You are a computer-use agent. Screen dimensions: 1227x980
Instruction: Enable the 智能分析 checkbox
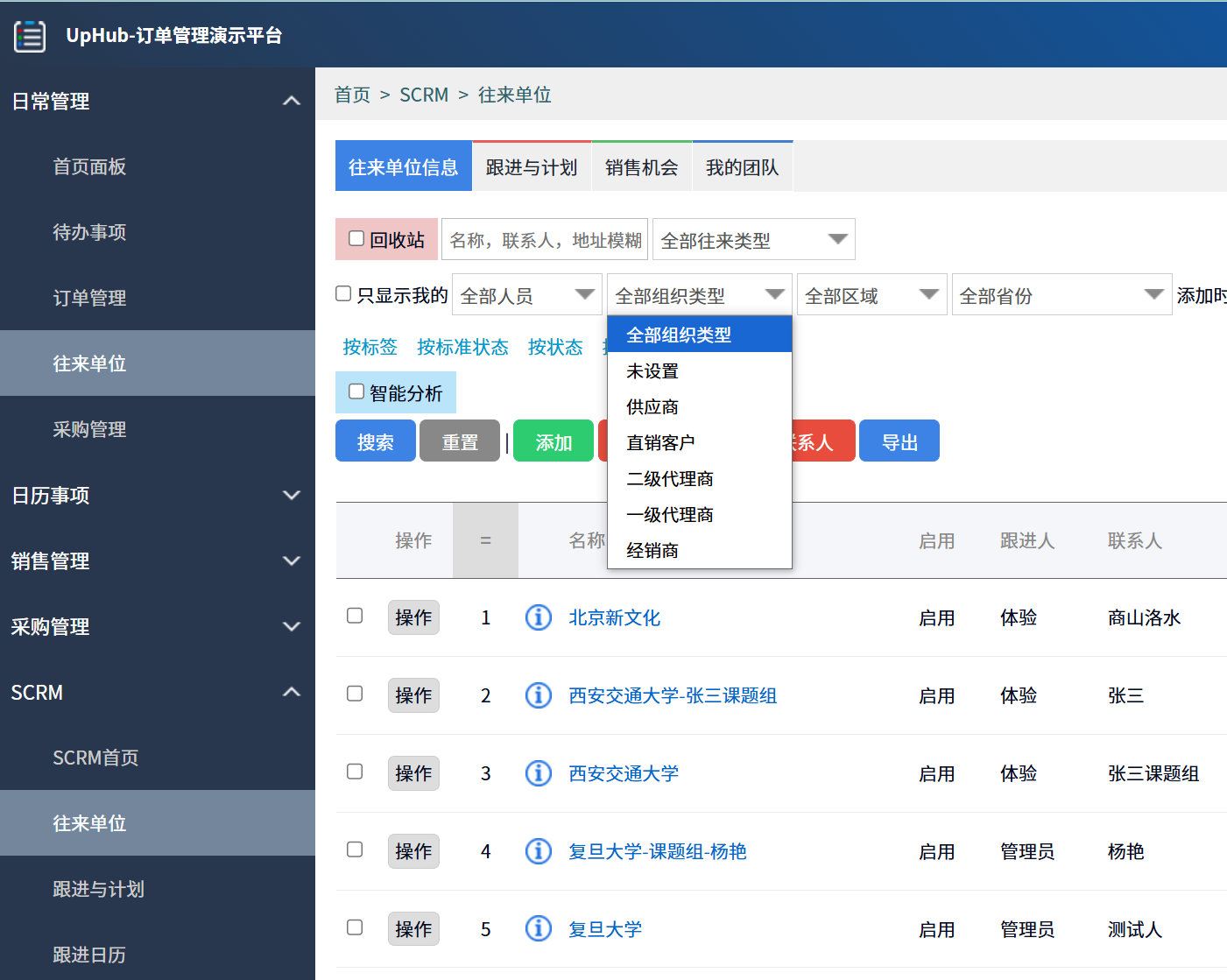point(356,391)
